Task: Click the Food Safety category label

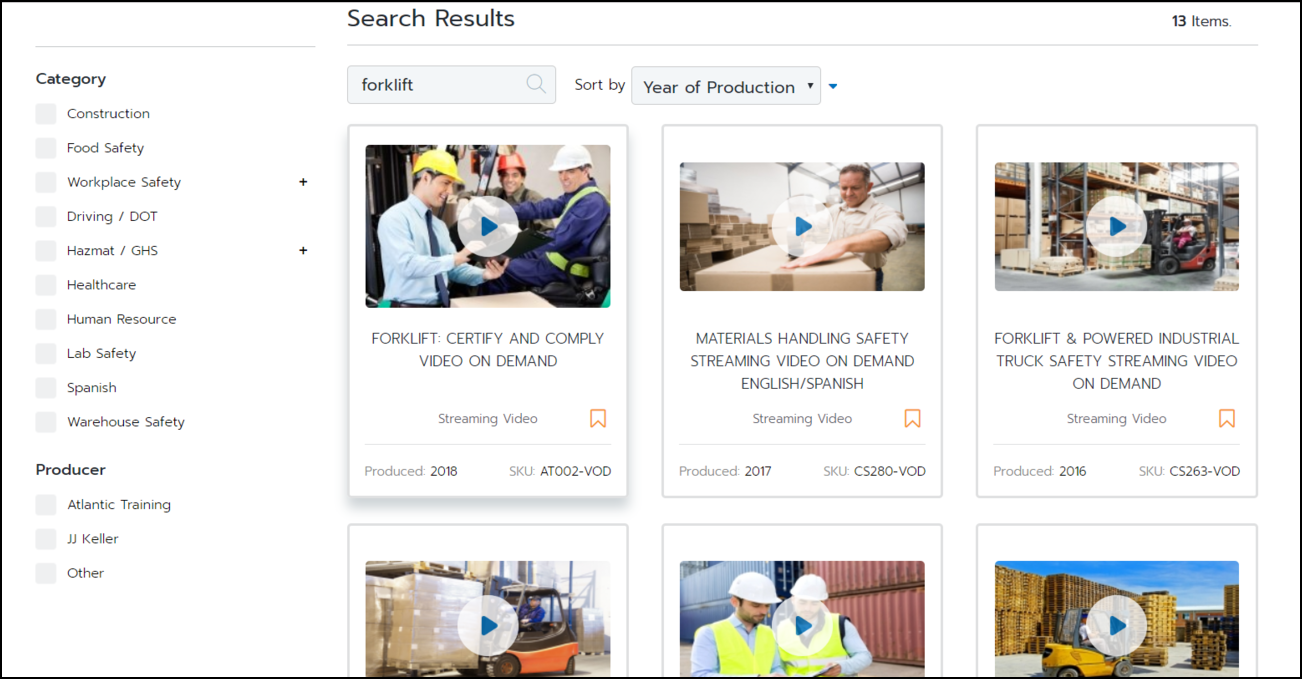Action: pos(105,148)
